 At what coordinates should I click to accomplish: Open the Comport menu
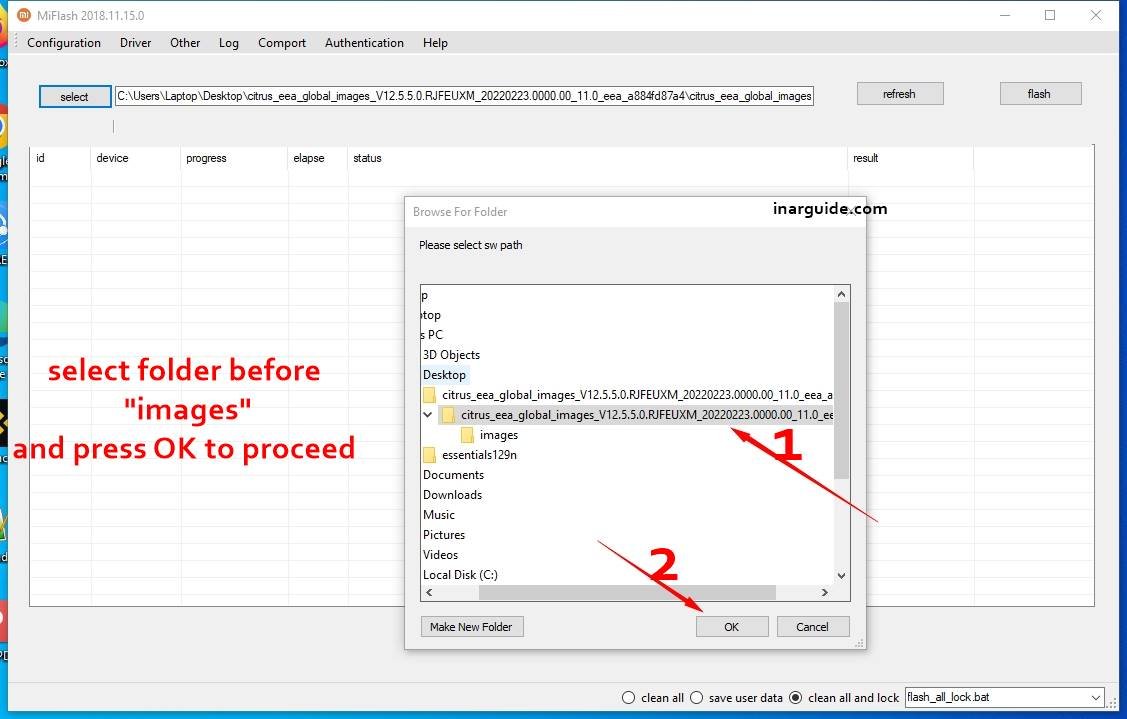pos(282,43)
